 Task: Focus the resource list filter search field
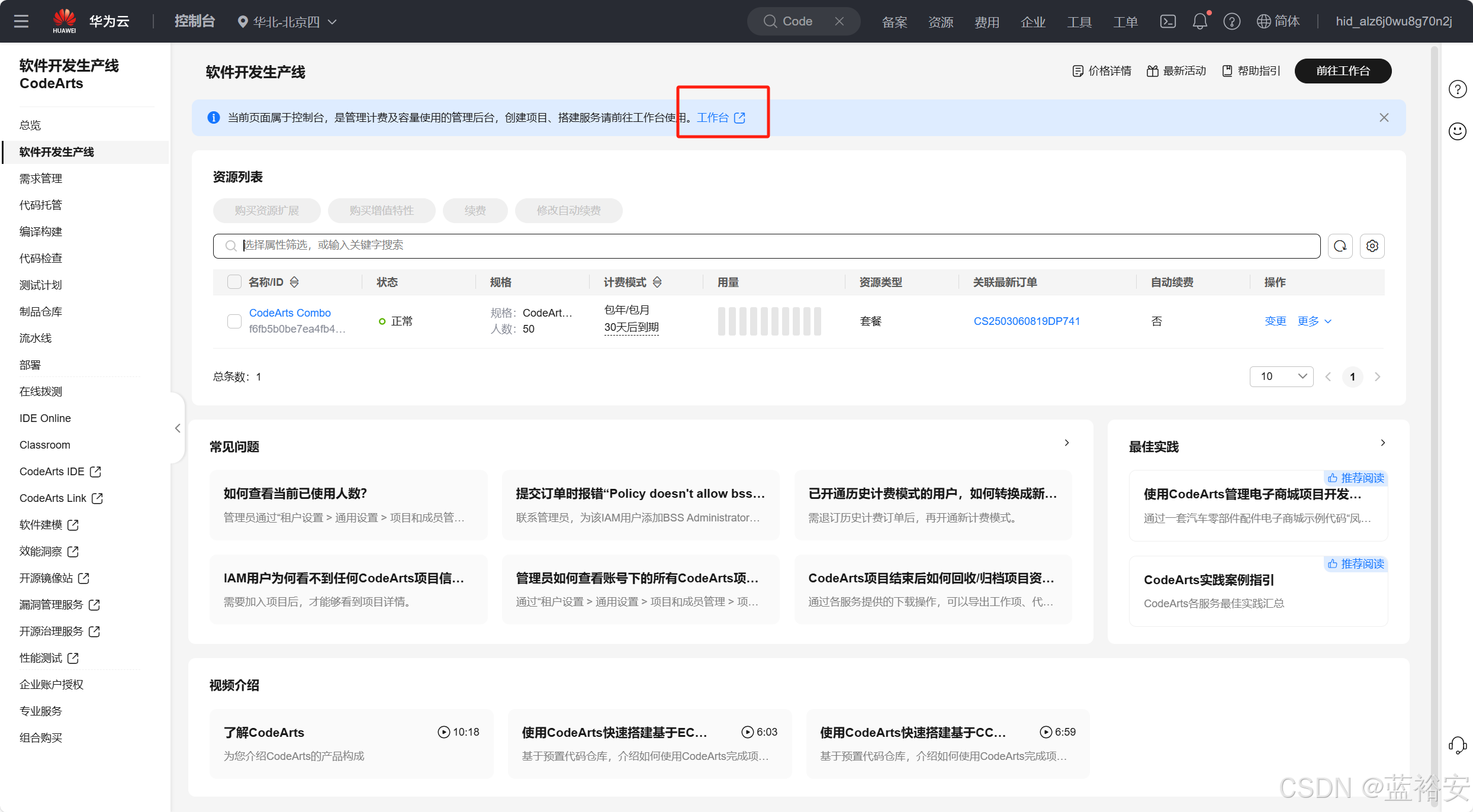click(770, 246)
